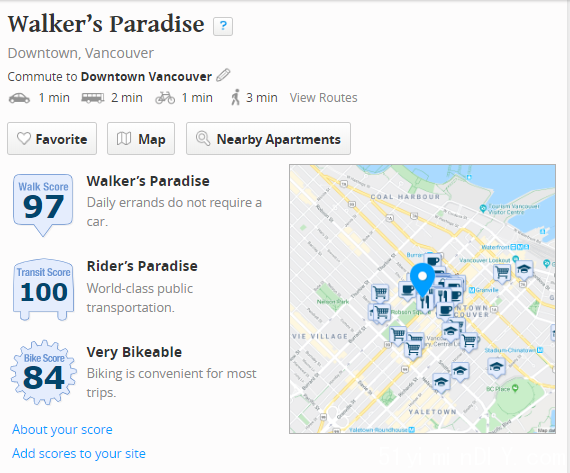Select the walking commute icon
Image resolution: width=570 pixels, height=473 pixels.
(x=236, y=97)
